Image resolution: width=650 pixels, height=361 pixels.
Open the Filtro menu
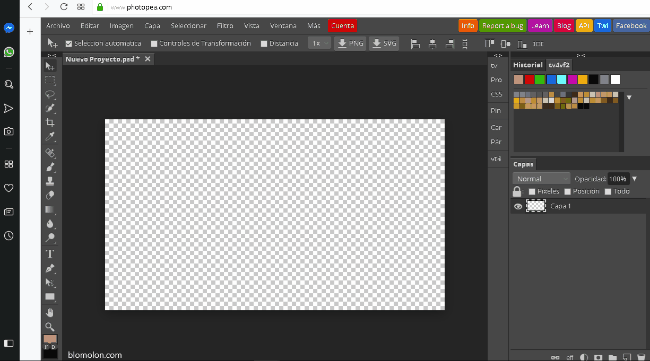tap(225, 26)
